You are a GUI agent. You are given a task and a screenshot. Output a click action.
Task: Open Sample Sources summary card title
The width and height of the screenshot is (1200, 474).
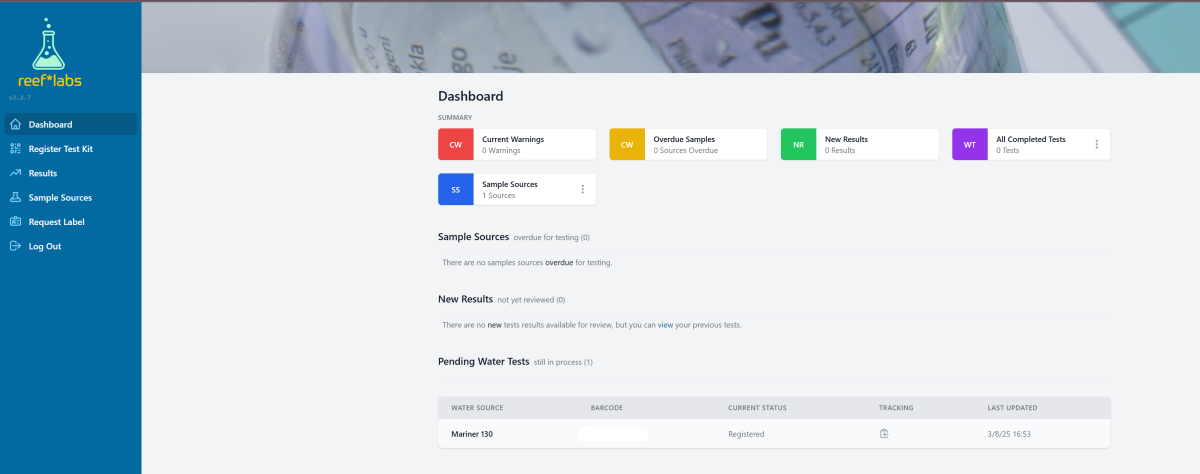coord(510,184)
